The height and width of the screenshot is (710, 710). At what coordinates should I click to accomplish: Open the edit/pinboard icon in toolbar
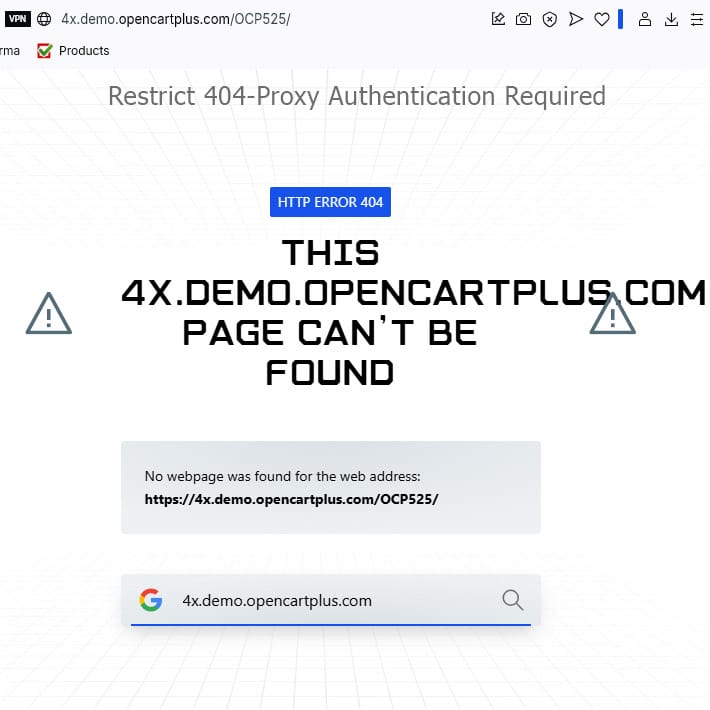(x=498, y=19)
